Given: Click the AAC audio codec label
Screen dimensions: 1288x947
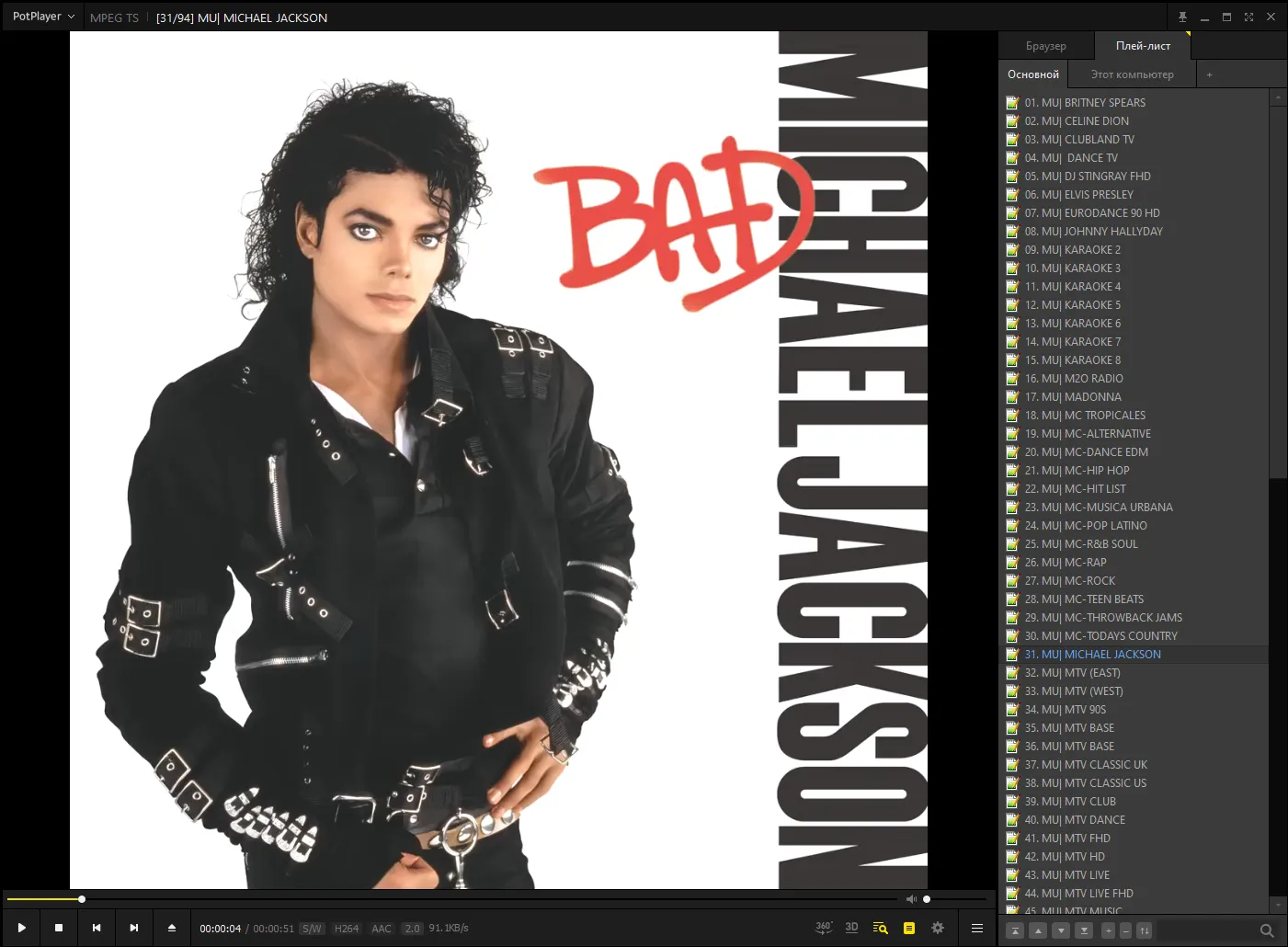Looking at the screenshot, I should (382, 929).
